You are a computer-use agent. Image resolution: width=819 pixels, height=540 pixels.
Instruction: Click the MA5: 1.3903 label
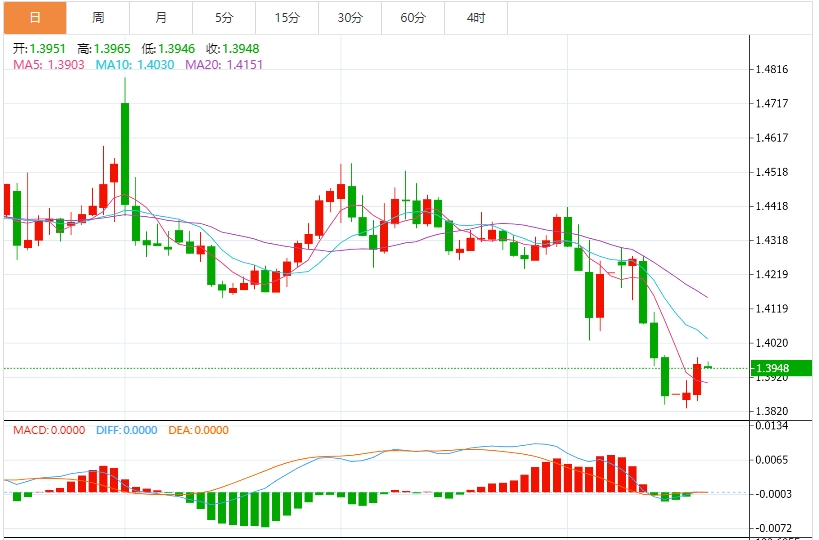(49, 65)
